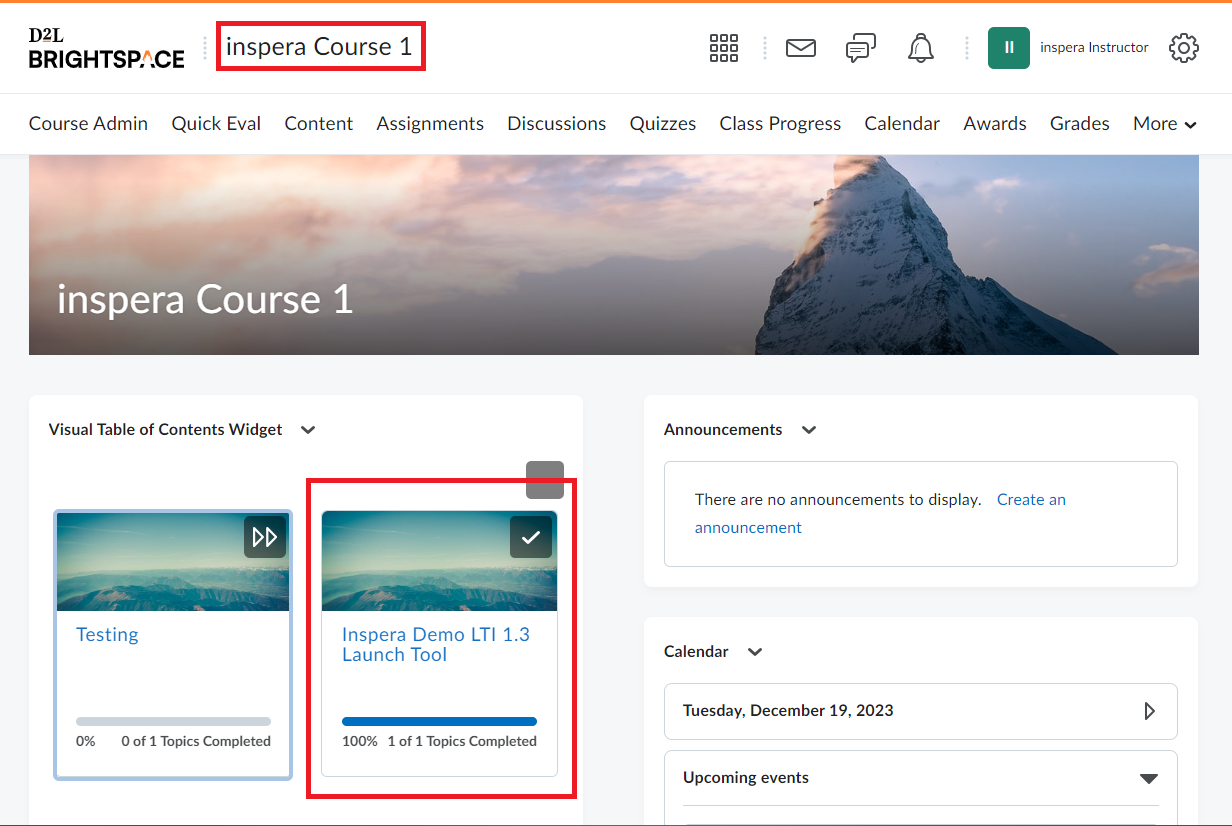The width and height of the screenshot is (1232, 826).
Task: Click the 'Visual Table of Contents Widget' heading
Action: [166, 430]
